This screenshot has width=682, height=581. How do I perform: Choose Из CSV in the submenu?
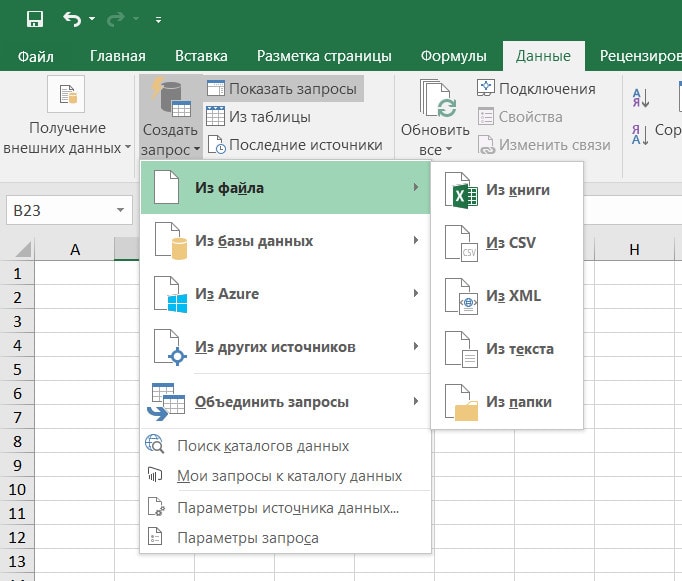[507, 243]
